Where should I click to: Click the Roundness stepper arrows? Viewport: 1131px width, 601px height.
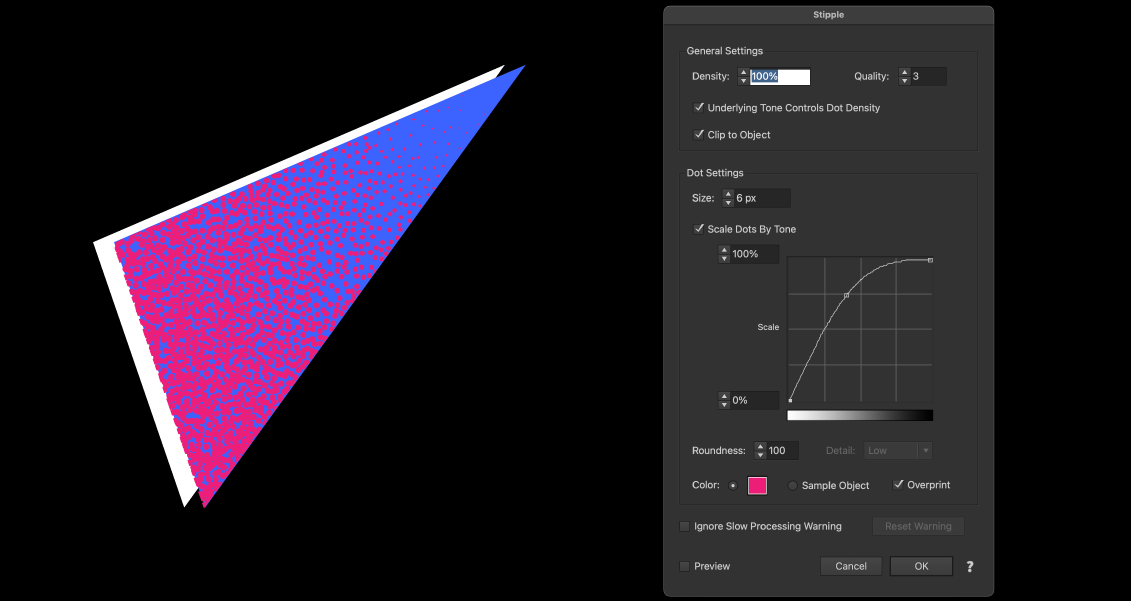point(760,451)
